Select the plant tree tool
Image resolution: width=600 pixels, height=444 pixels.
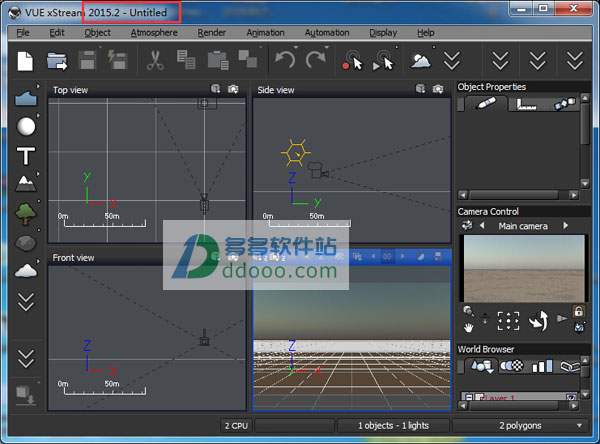(x=26, y=213)
